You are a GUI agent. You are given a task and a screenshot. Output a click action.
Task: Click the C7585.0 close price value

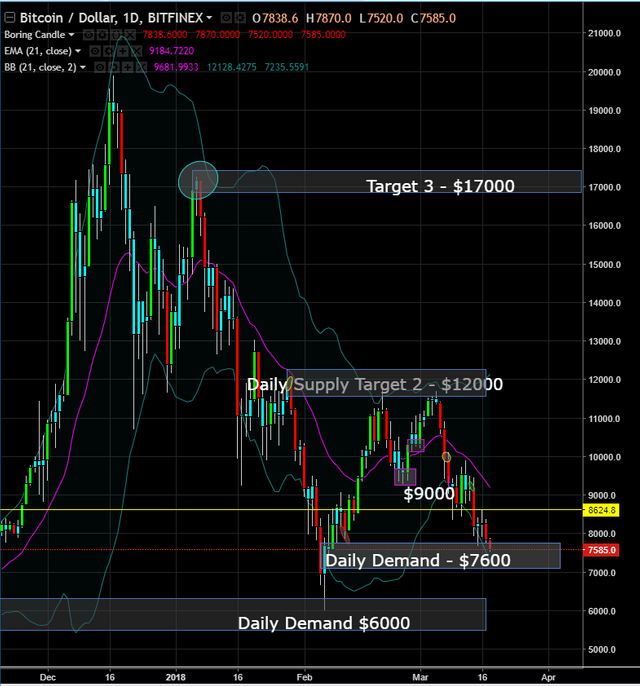click(x=433, y=18)
